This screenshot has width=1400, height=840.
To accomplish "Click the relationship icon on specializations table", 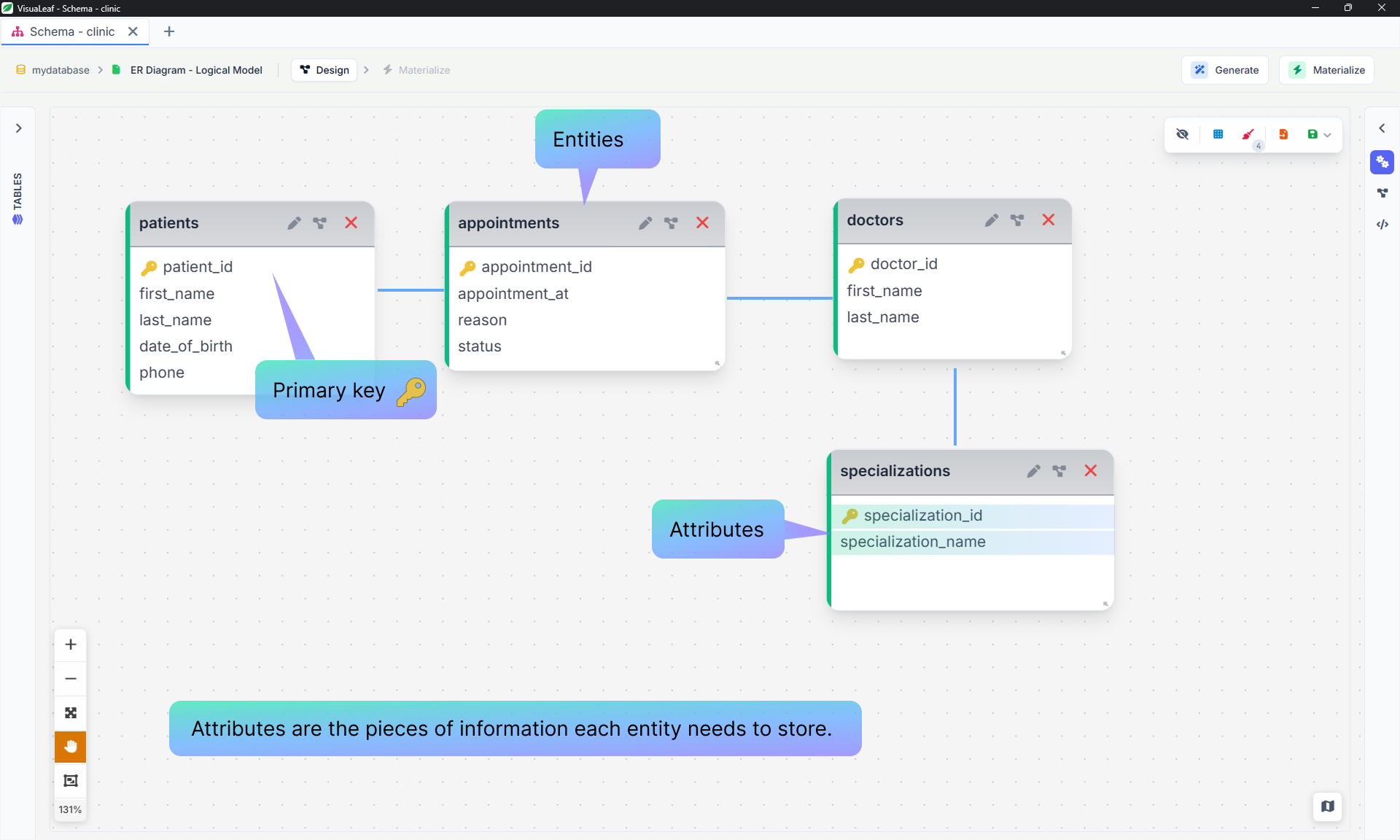I will click(x=1059, y=471).
